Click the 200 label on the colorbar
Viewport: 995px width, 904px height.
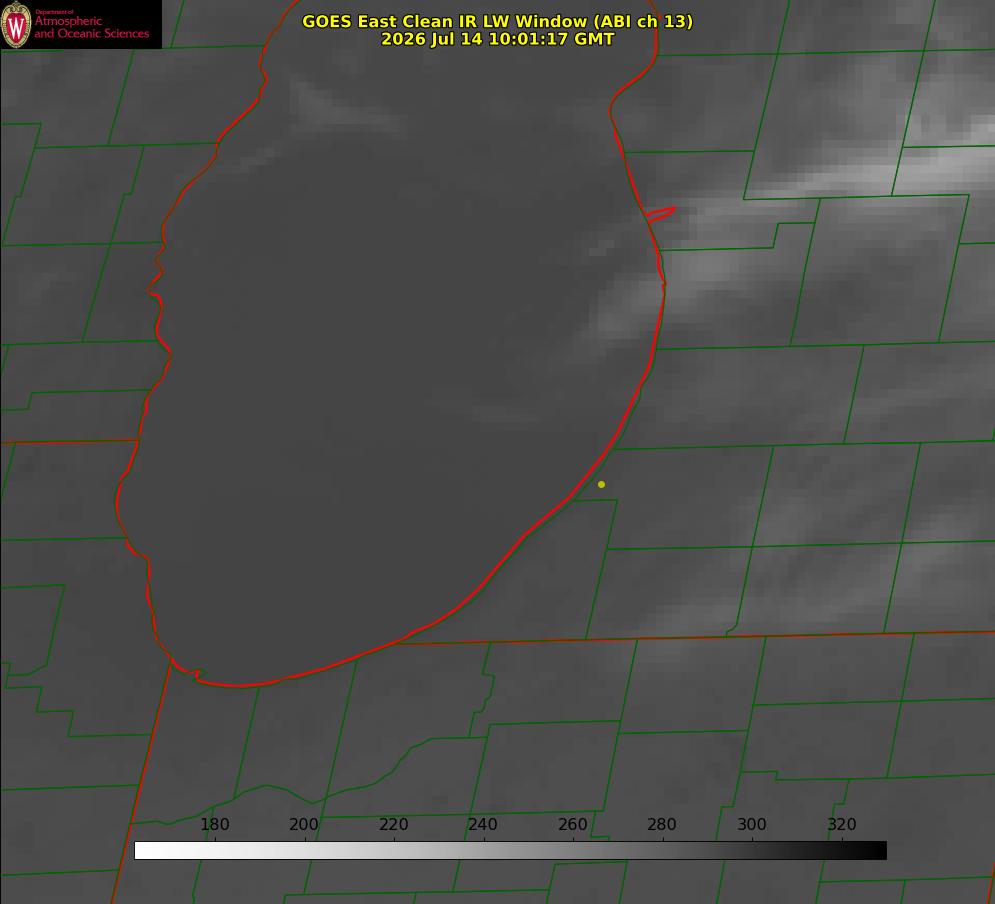(x=304, y=824)
